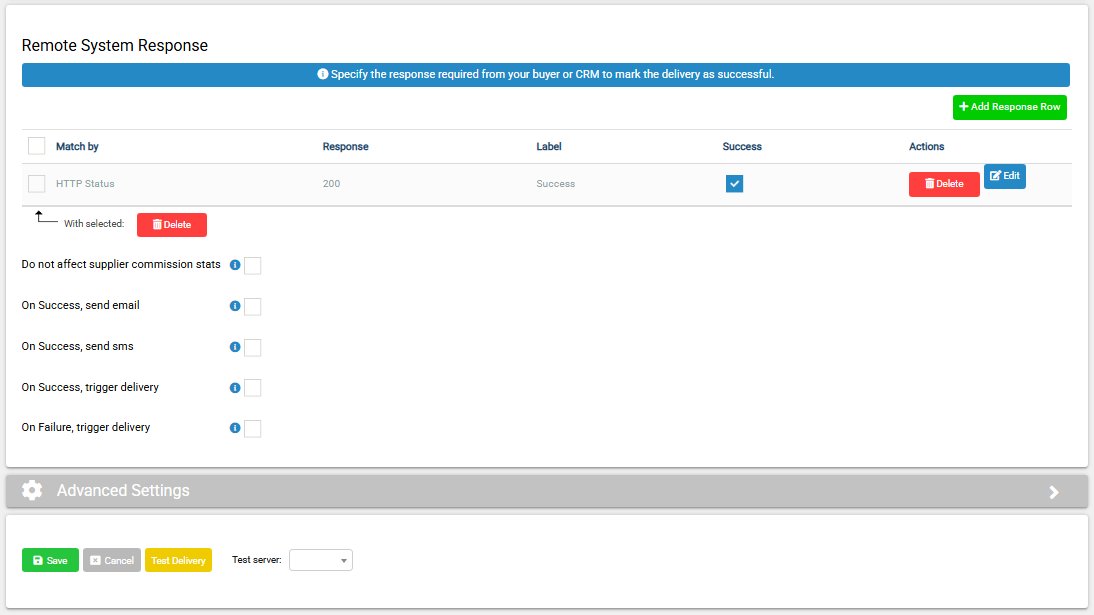Delete selected rows with With selected button

tap(172, 225)
